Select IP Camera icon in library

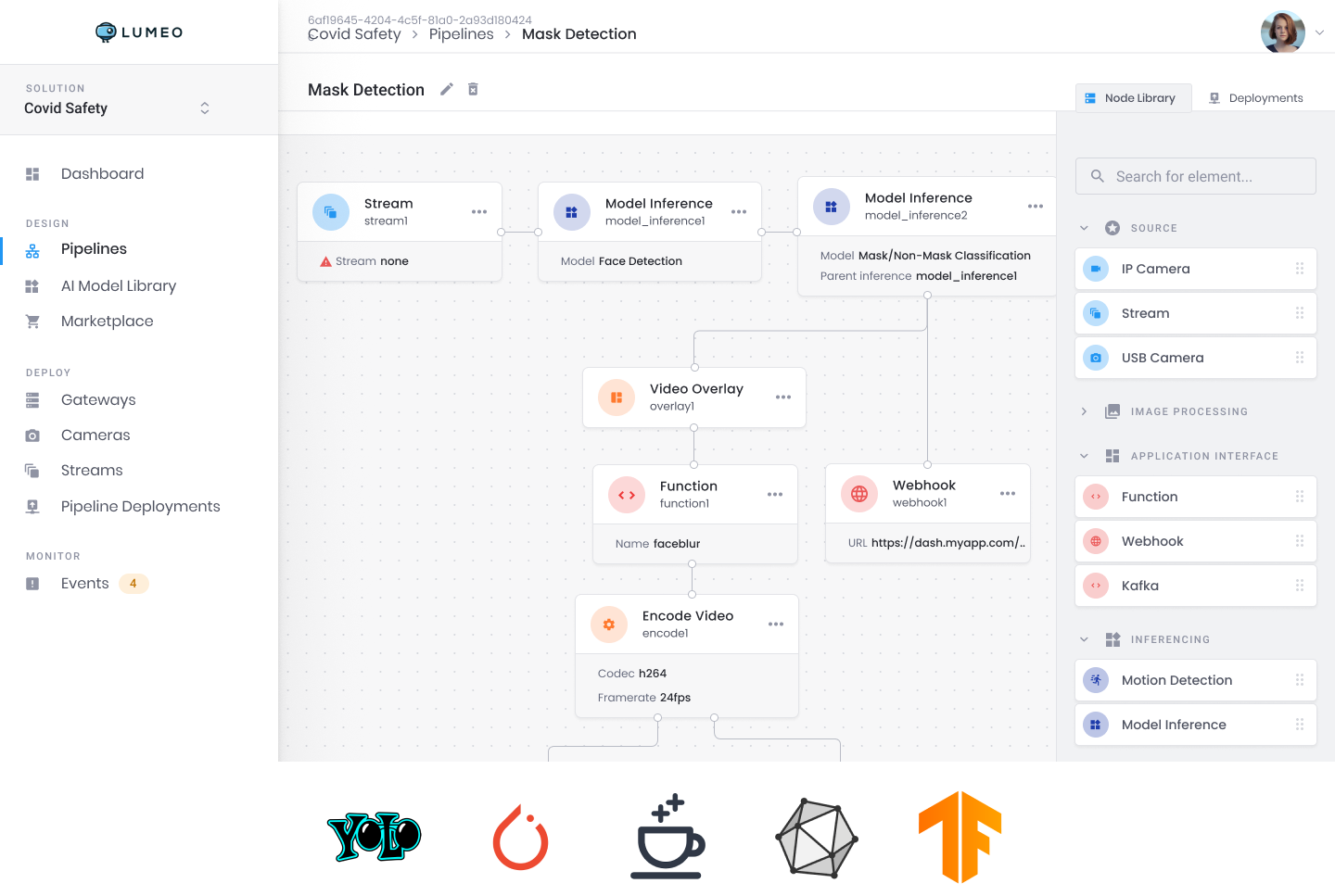pyautogui.click(x=1096, y=269)
